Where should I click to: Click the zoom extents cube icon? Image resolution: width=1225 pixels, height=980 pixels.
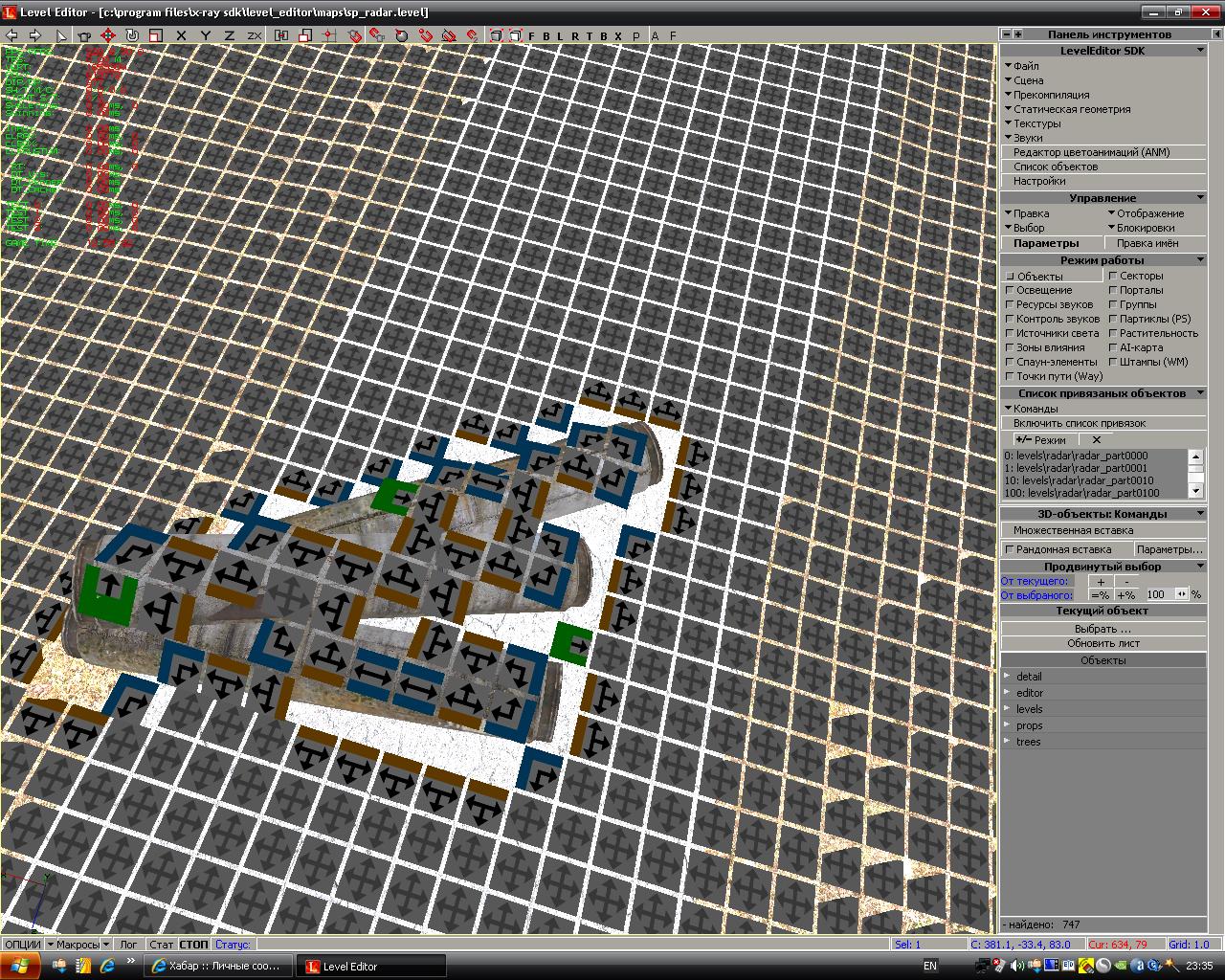(x=497, y=35)
